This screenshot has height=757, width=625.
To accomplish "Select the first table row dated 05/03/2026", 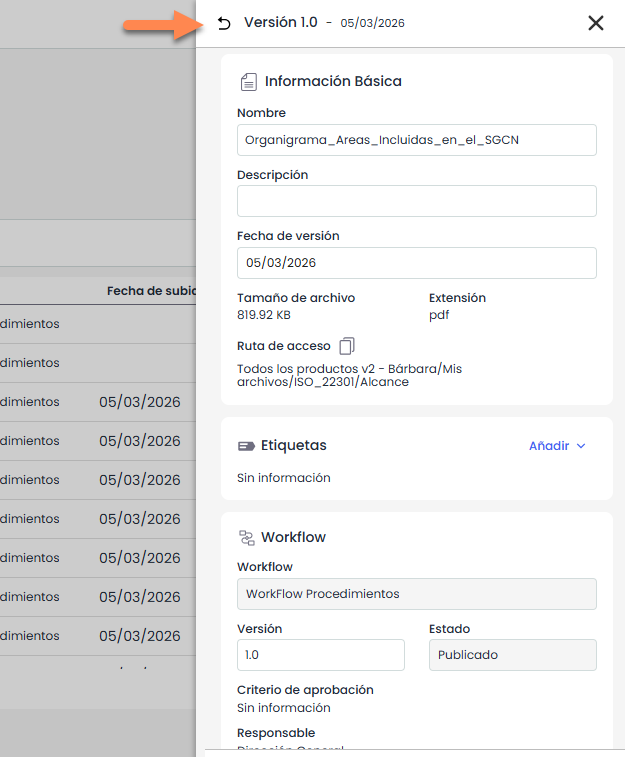I will point(139,402).
